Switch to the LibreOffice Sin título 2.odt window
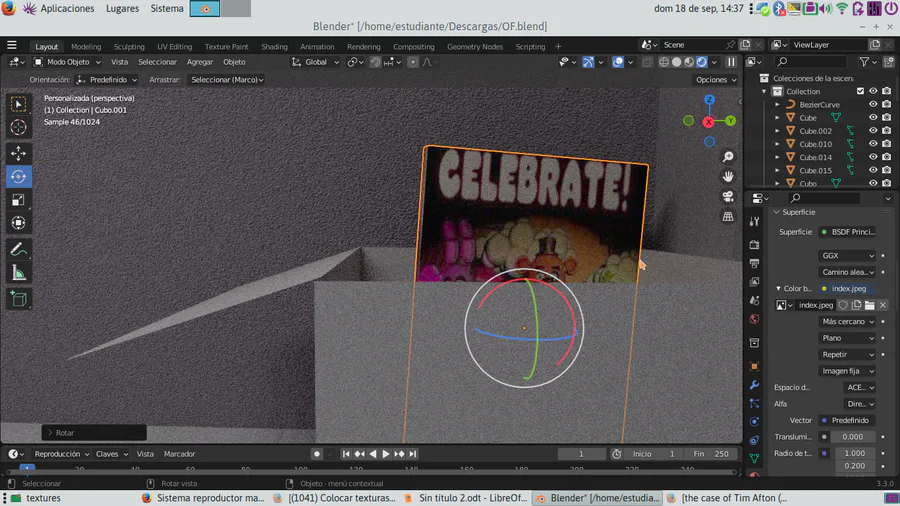Viewport: 900px width, 506px height. tap(465, 498)
